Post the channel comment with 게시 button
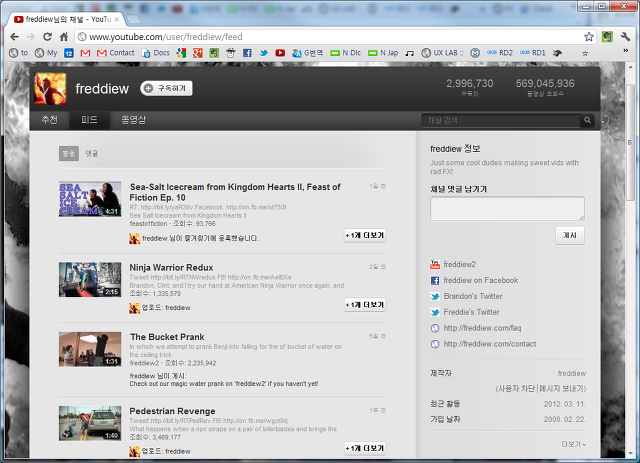Viewport: 640px width, 463px height. pos(569,235)
